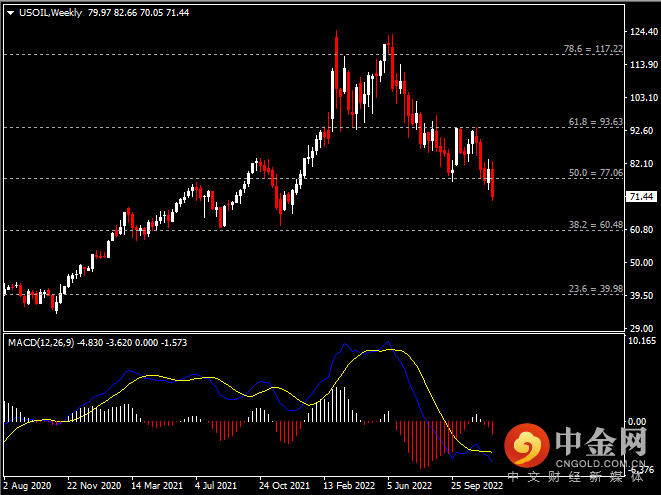This screenshot has height=495, width=661.
Task: Click the 124.40 price scale label
Action: [643, 33]
